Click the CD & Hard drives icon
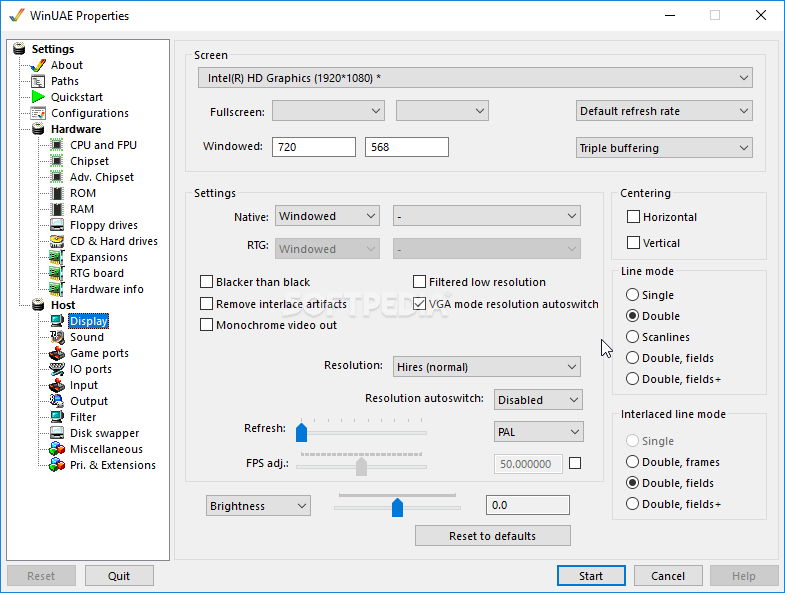The width and height of the screenshot is (785, 593). (x=57, y=241)
